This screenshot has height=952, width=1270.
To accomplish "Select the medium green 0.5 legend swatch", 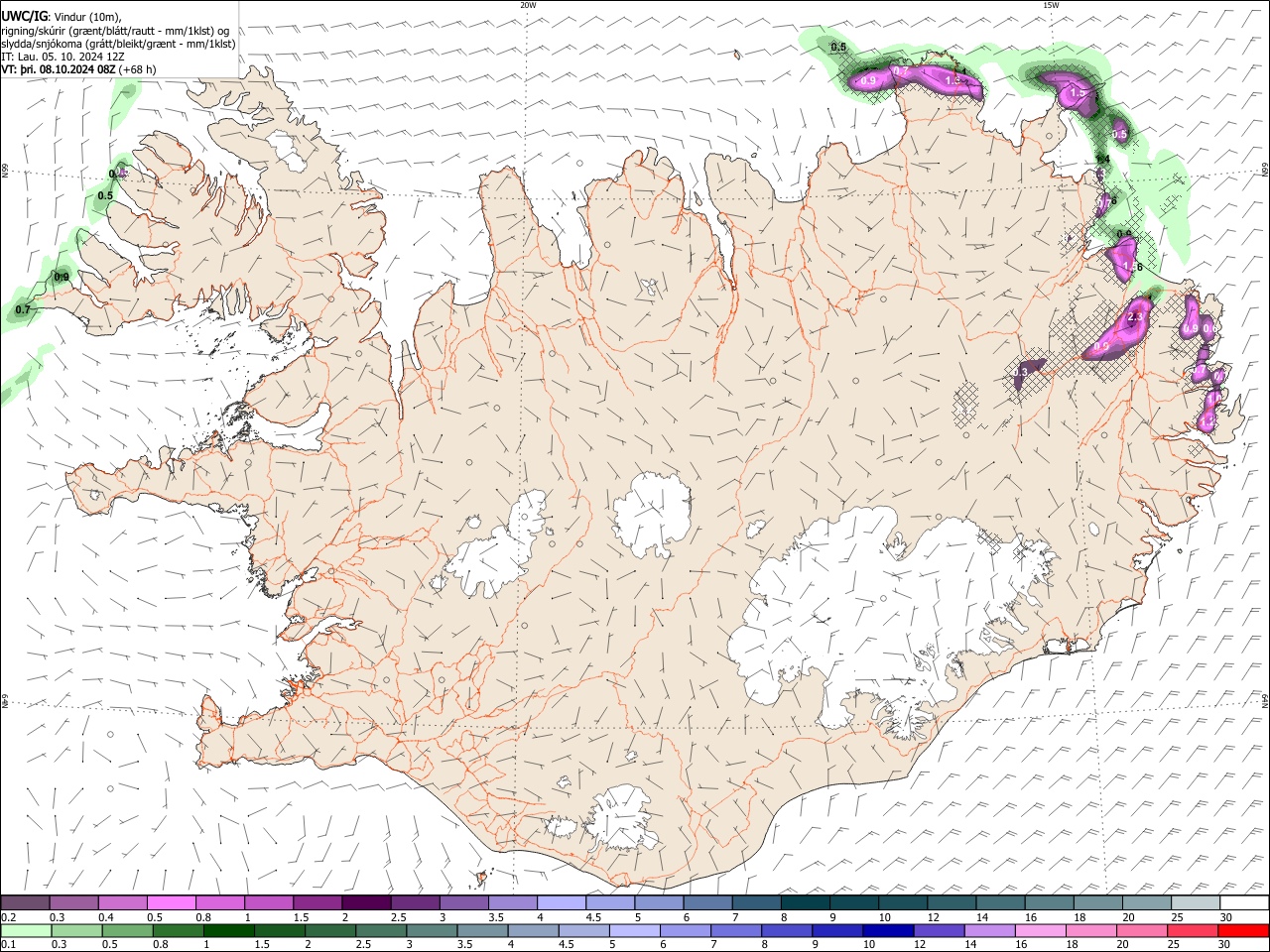I will click(x=127, y=931).
